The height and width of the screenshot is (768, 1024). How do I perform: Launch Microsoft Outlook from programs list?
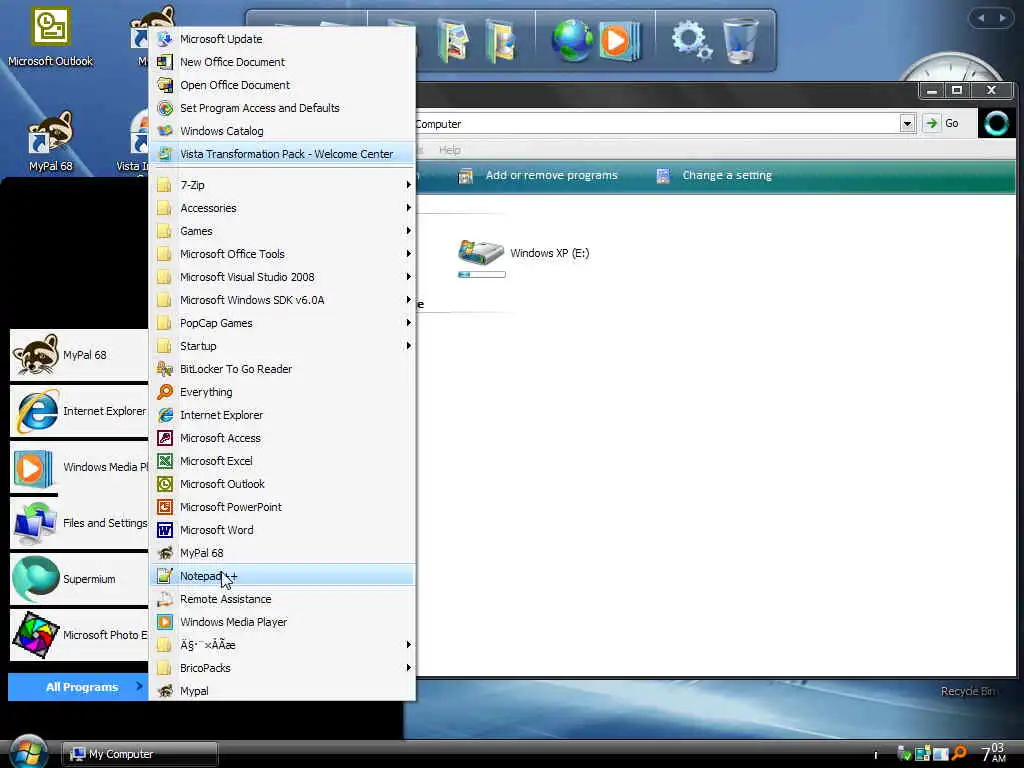[x=283, y=484]
